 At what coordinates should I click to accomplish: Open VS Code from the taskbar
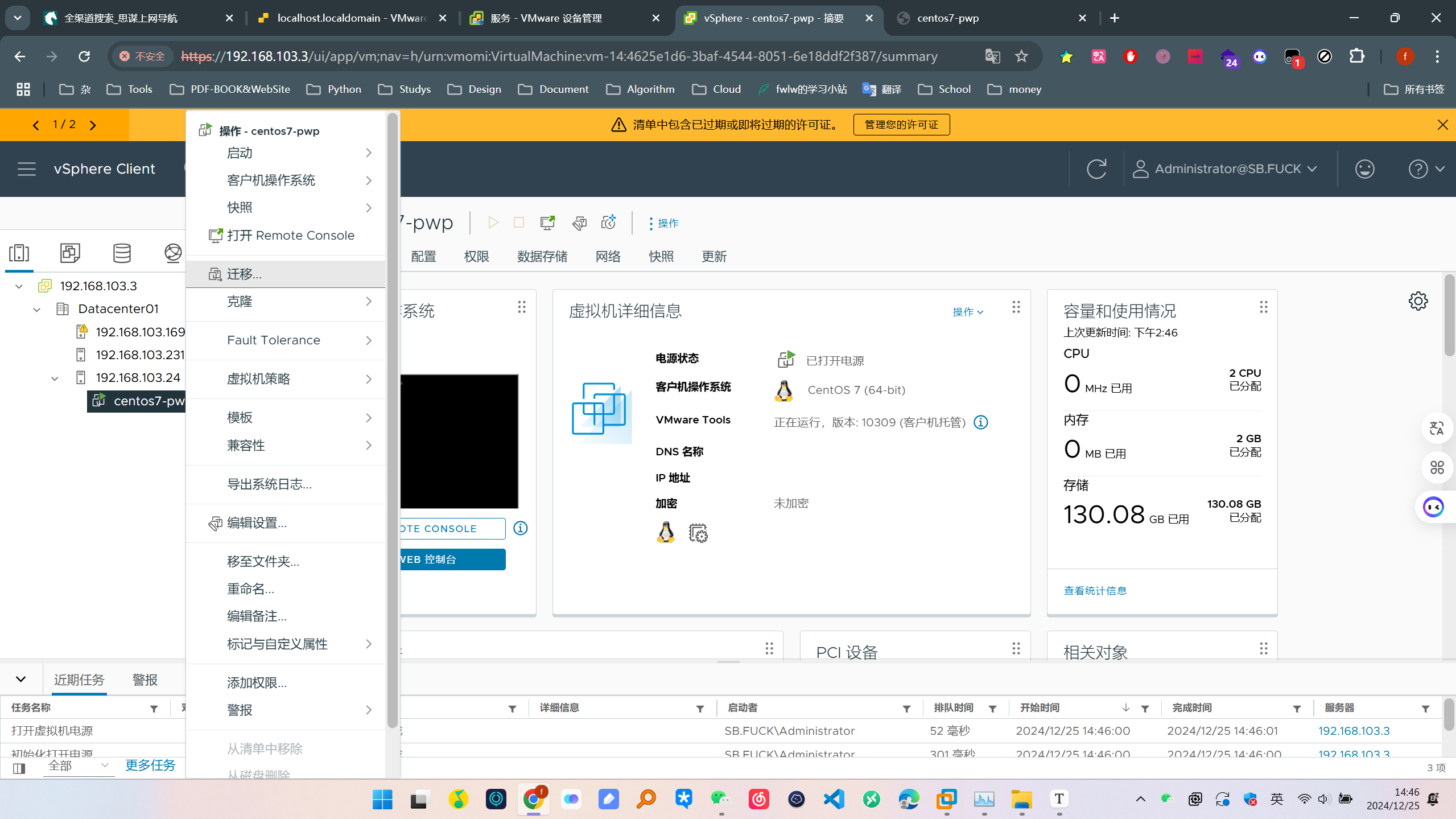point(834,799)
